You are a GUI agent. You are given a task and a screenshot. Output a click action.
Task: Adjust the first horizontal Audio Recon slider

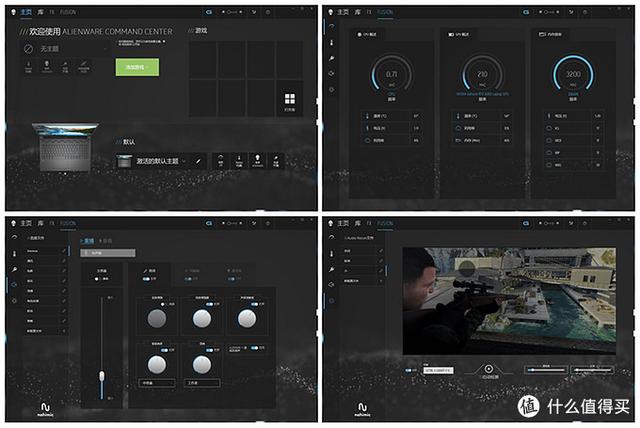pyautogui.click(x=546, y=370)
